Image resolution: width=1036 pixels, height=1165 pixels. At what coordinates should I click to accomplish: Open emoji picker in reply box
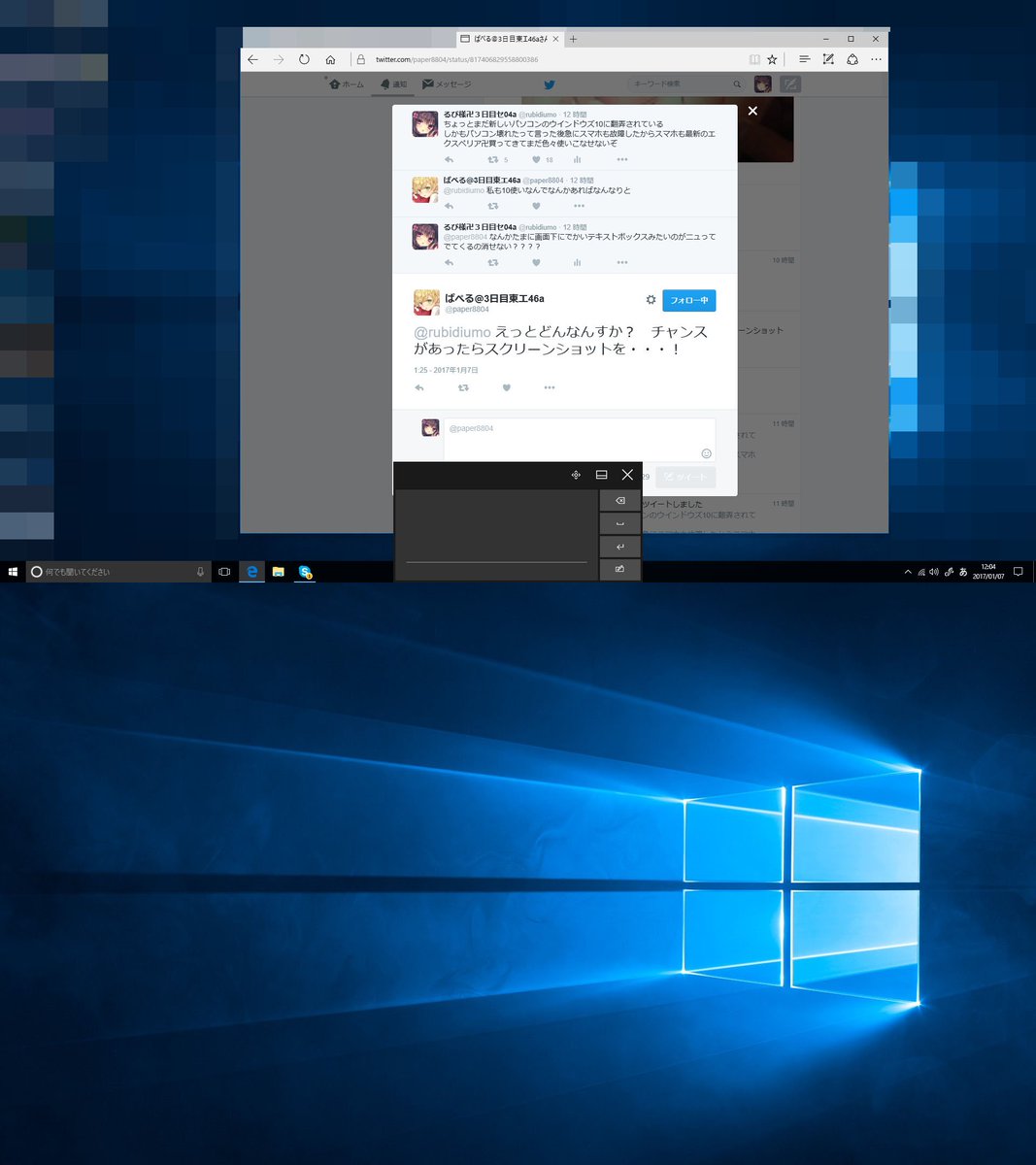tap(706, 453)
